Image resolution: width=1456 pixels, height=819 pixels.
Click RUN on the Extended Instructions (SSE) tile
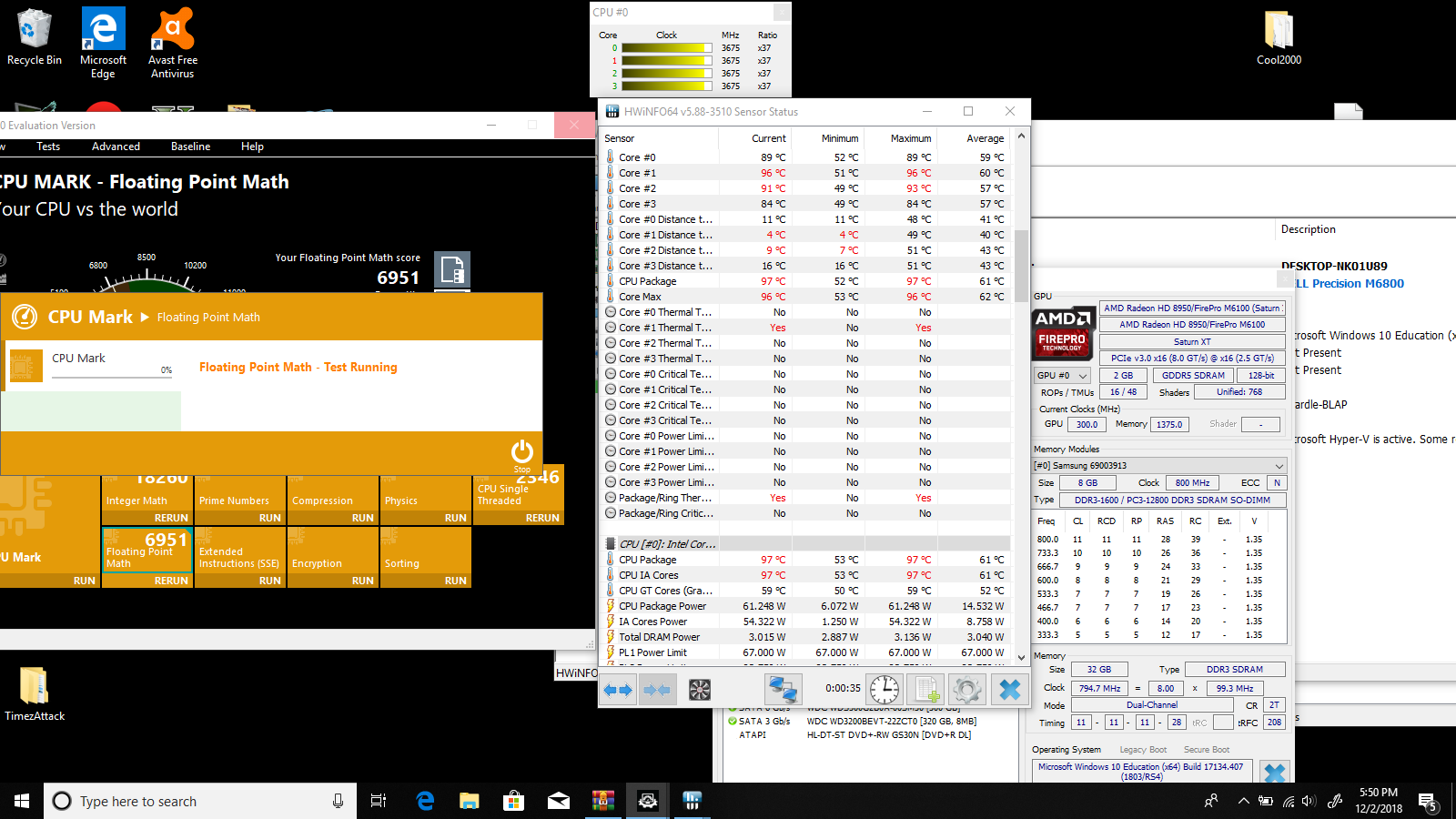click(270, 581)
